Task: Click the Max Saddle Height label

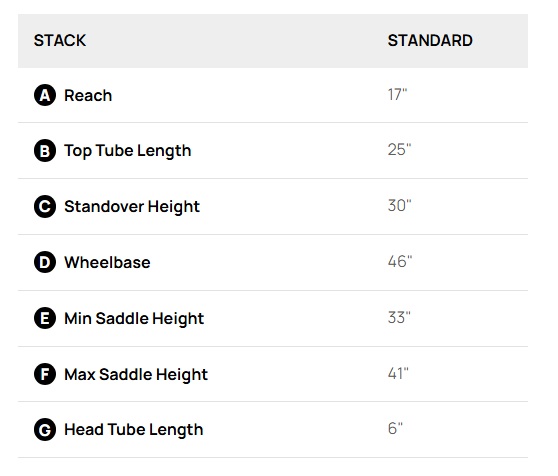Action: pos(136,374)
